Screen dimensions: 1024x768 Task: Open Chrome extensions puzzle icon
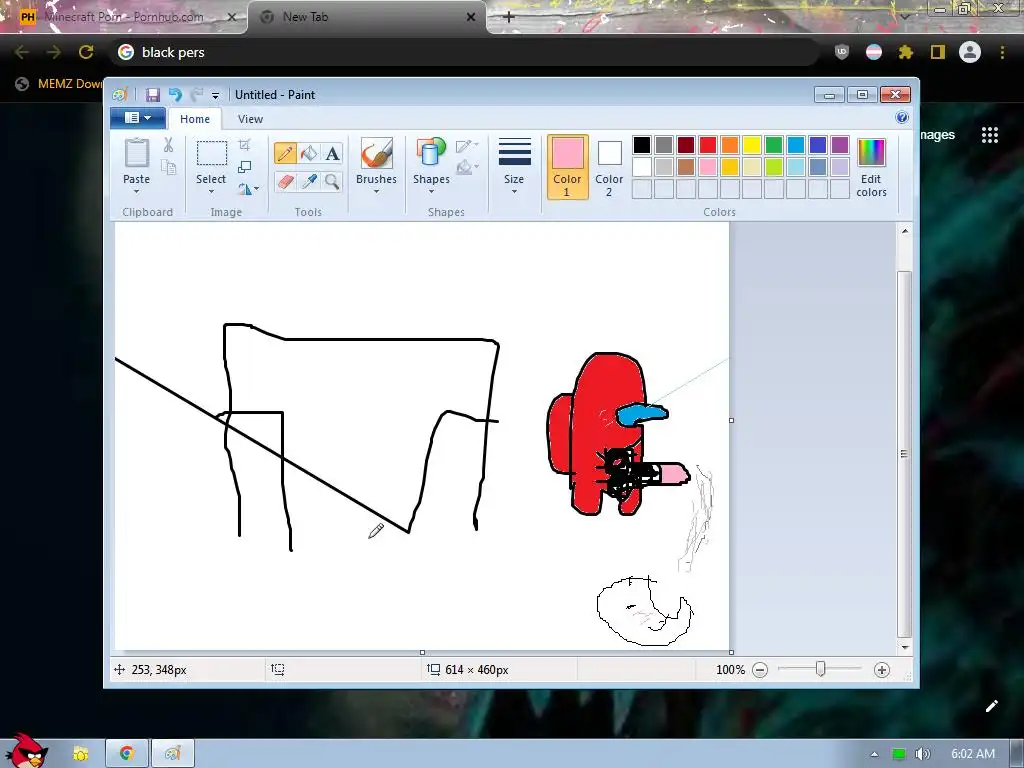[906, 52]
